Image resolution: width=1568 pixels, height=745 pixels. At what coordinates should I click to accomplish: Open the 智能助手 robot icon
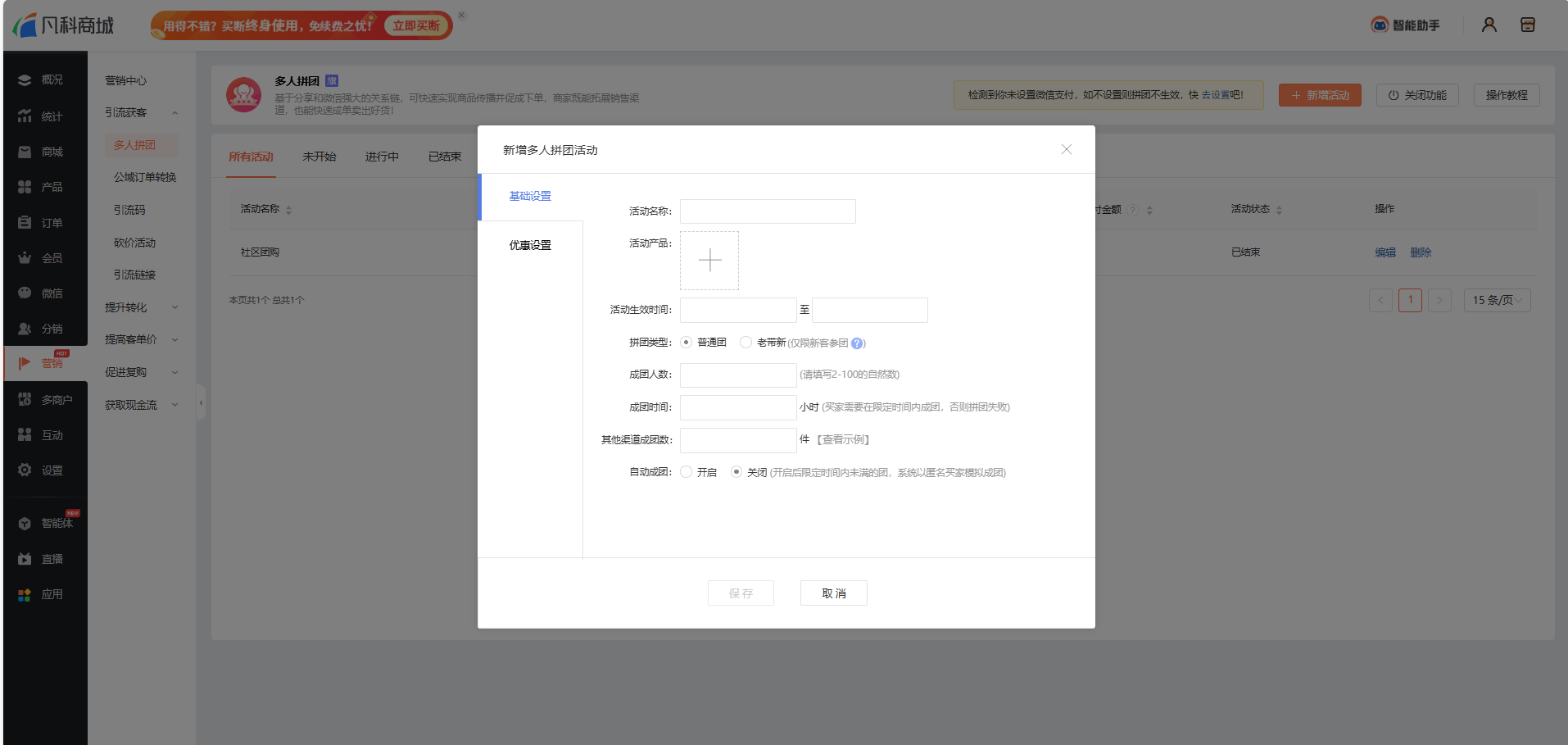(x=1380, y=25)
